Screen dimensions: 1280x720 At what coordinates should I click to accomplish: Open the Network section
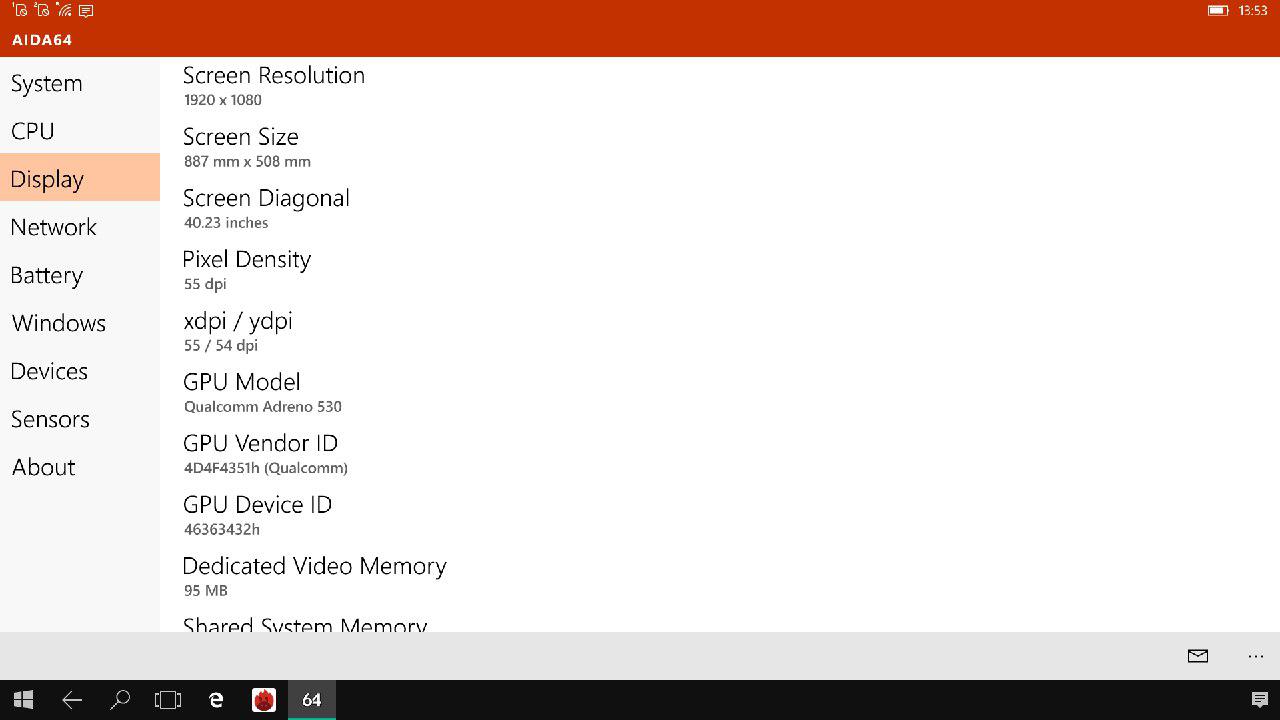point(80,227)
